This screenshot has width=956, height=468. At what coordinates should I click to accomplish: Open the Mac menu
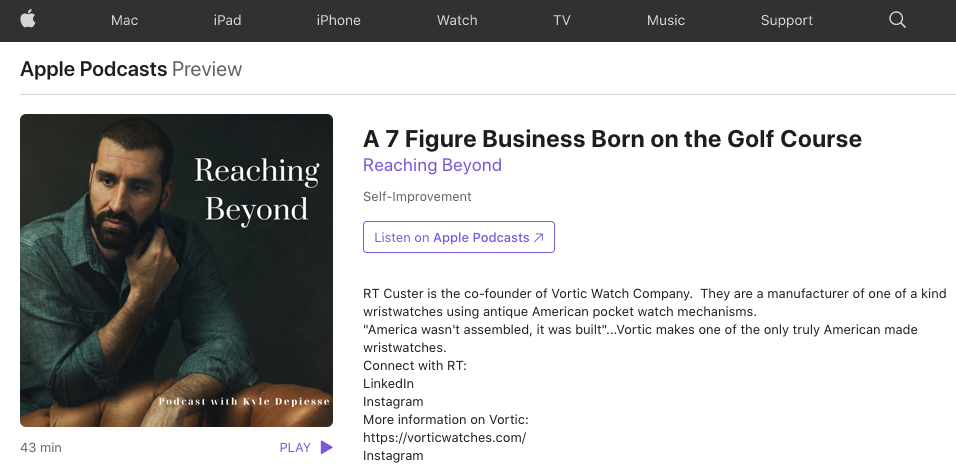[x=124, y=20]
